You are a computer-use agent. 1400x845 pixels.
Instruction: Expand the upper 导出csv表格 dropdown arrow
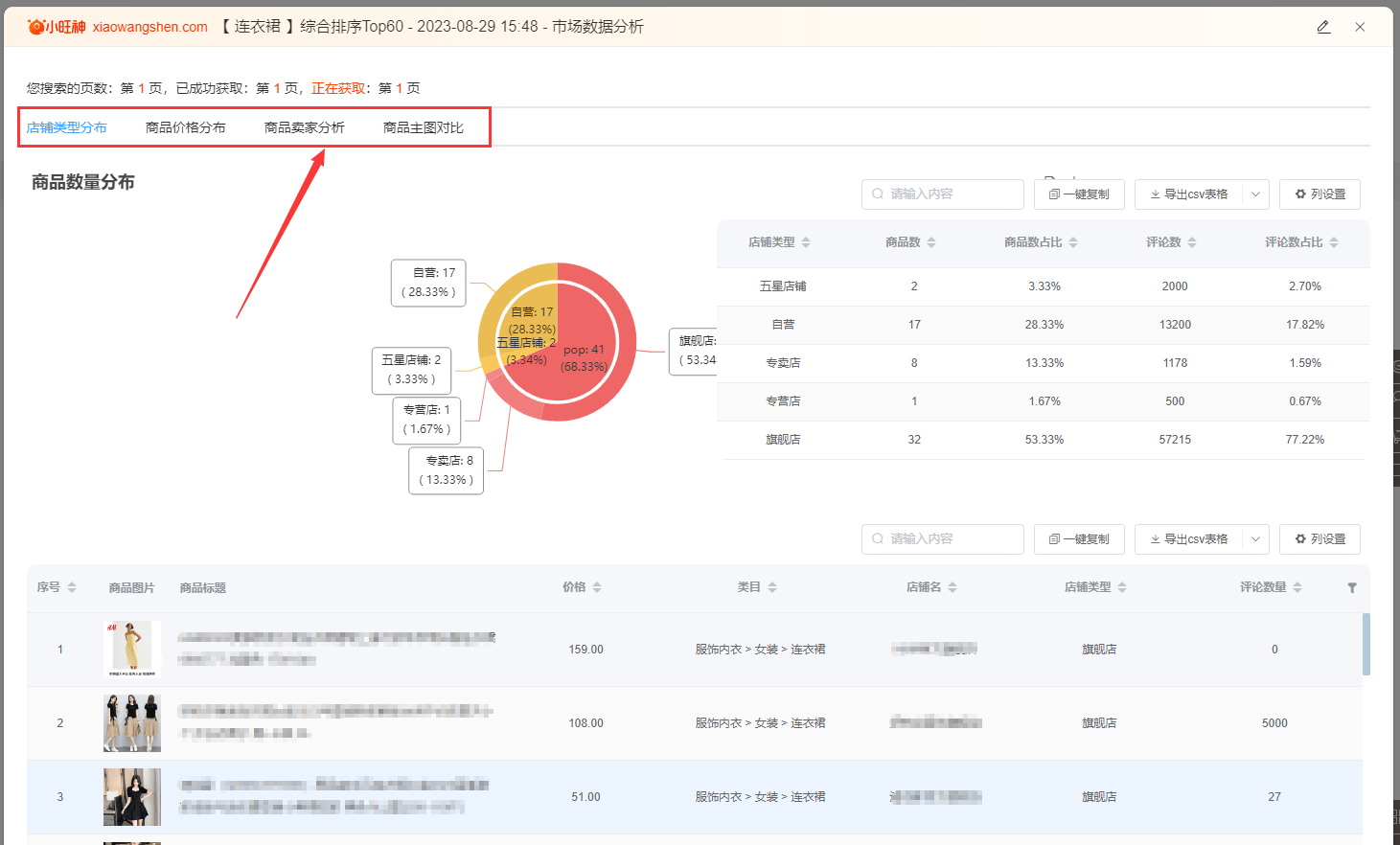point(1256,194)
